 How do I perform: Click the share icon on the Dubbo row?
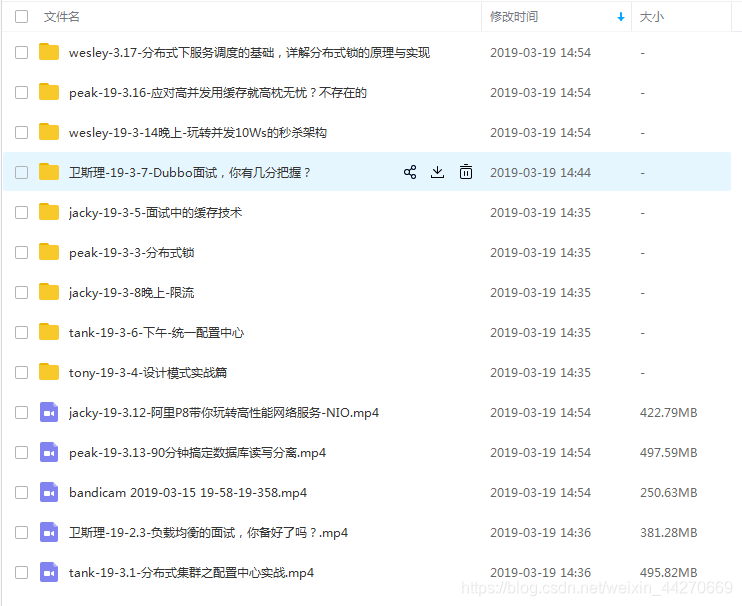[410, 172]
